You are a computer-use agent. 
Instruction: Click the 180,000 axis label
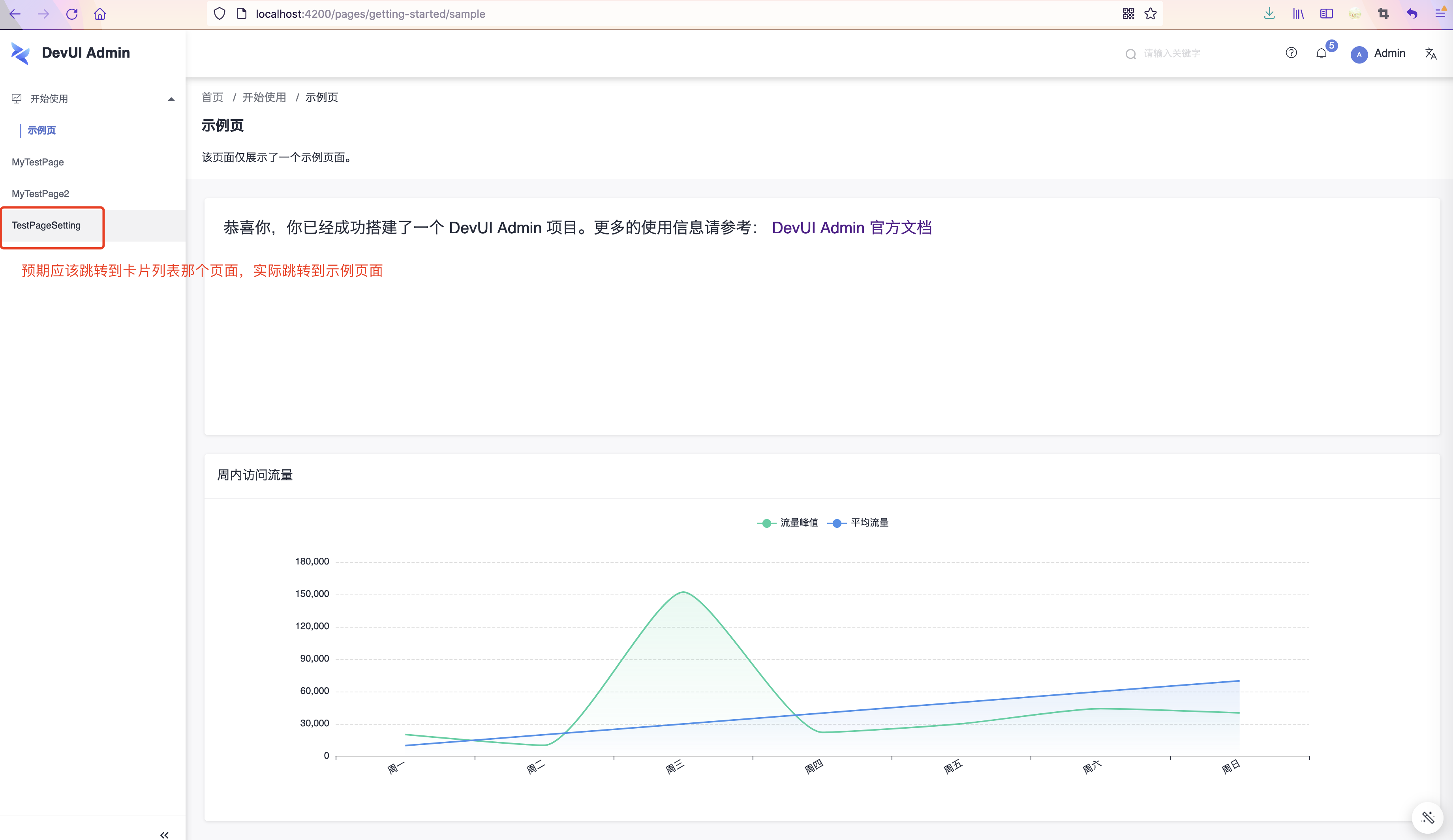point(312,562)
